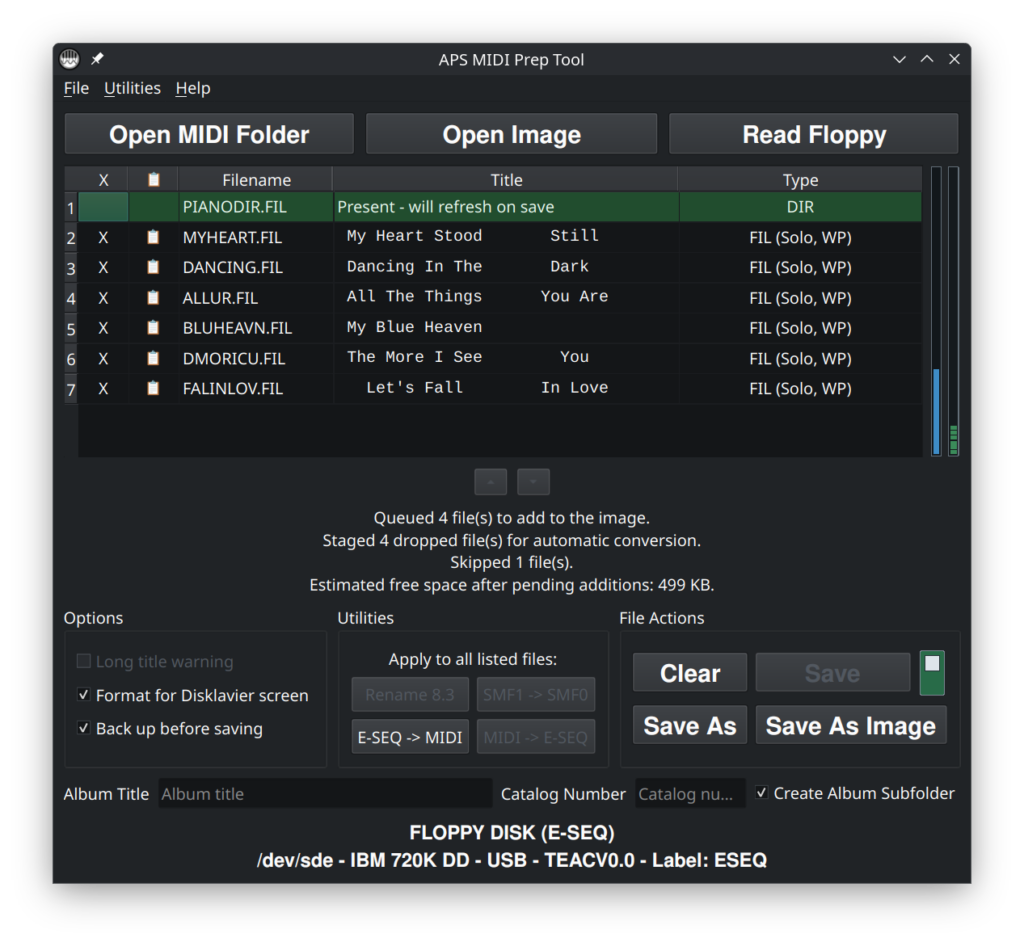Click the SMF1 -> SMF0 button
1024x946 pixels.
click(x=536, y=695)
